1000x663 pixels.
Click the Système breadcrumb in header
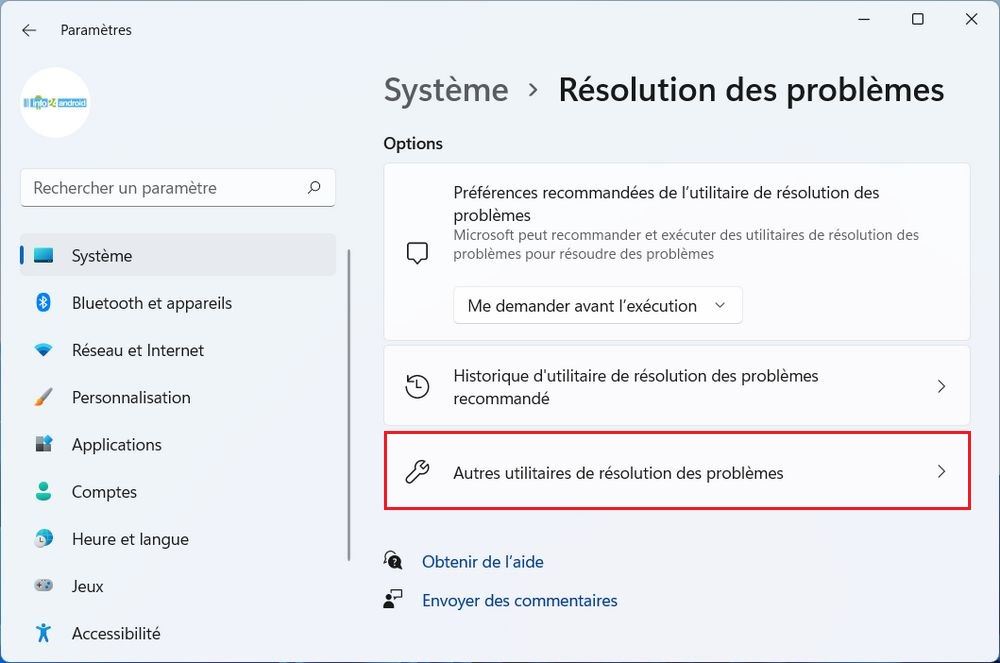(x=446, y=90)
